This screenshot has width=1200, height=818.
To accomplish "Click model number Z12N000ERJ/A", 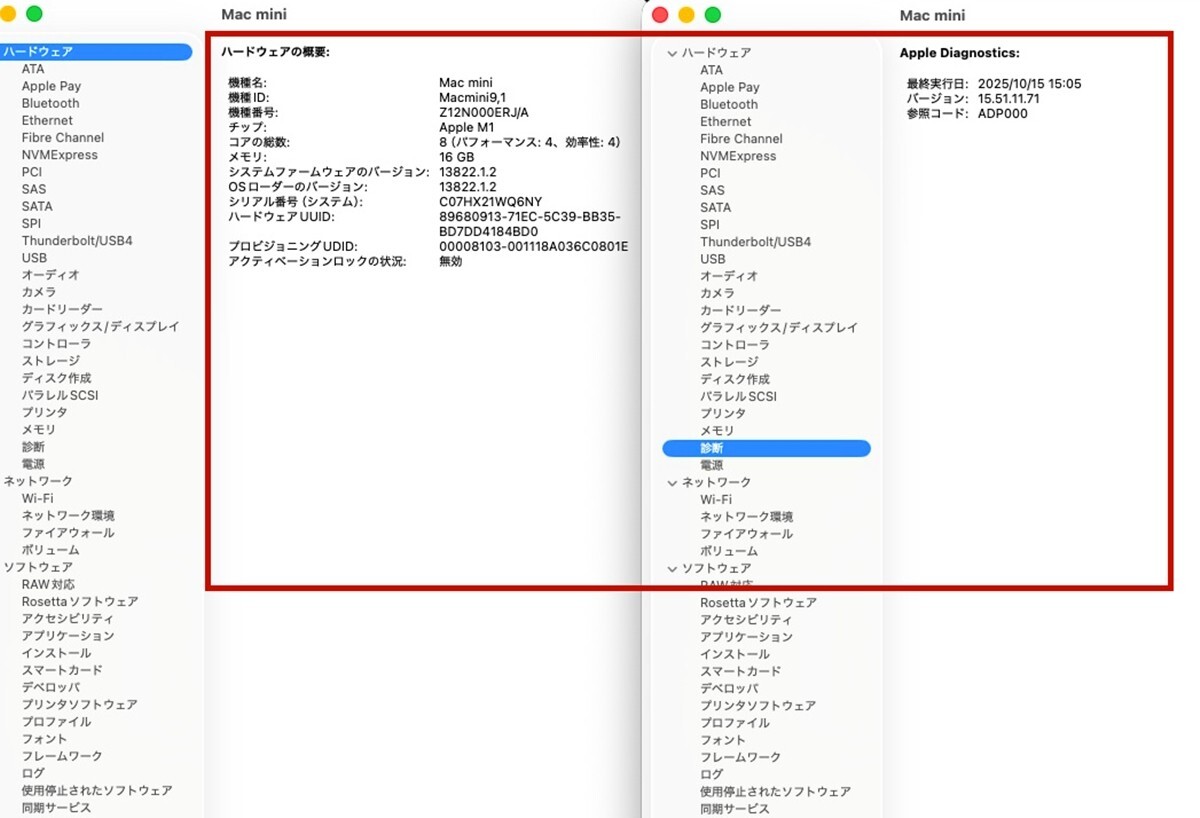I will (x=484, y=113).
